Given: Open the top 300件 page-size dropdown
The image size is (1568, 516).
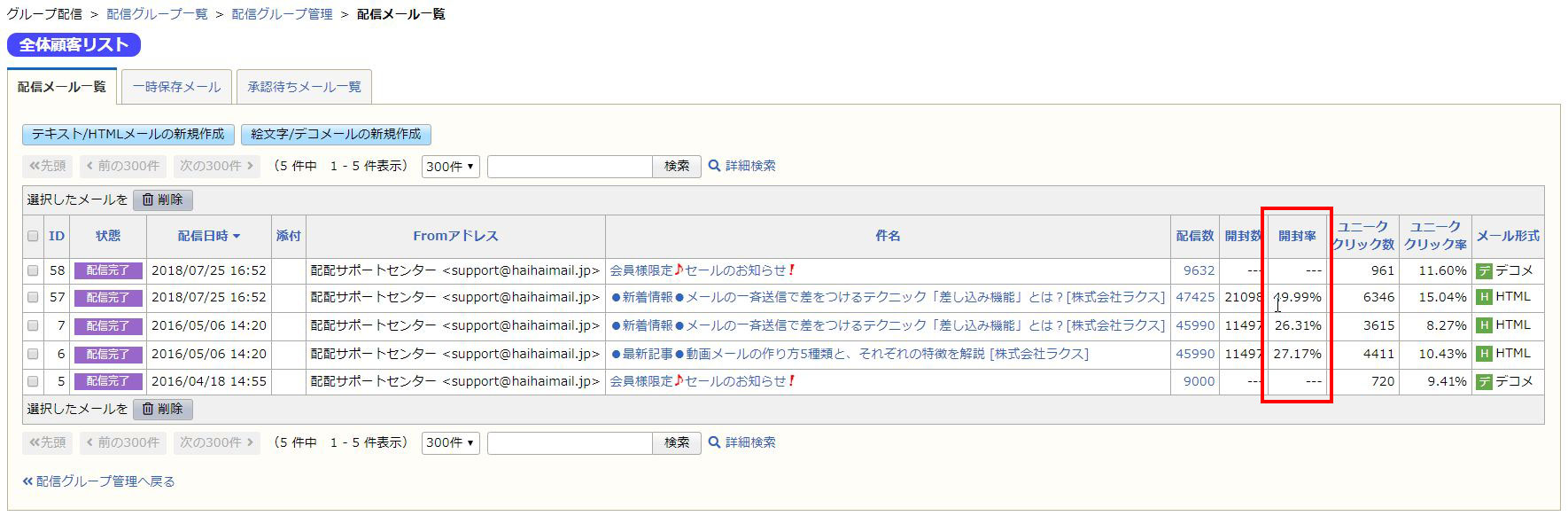Looking at the screenshot, I should tap(451, 166).
